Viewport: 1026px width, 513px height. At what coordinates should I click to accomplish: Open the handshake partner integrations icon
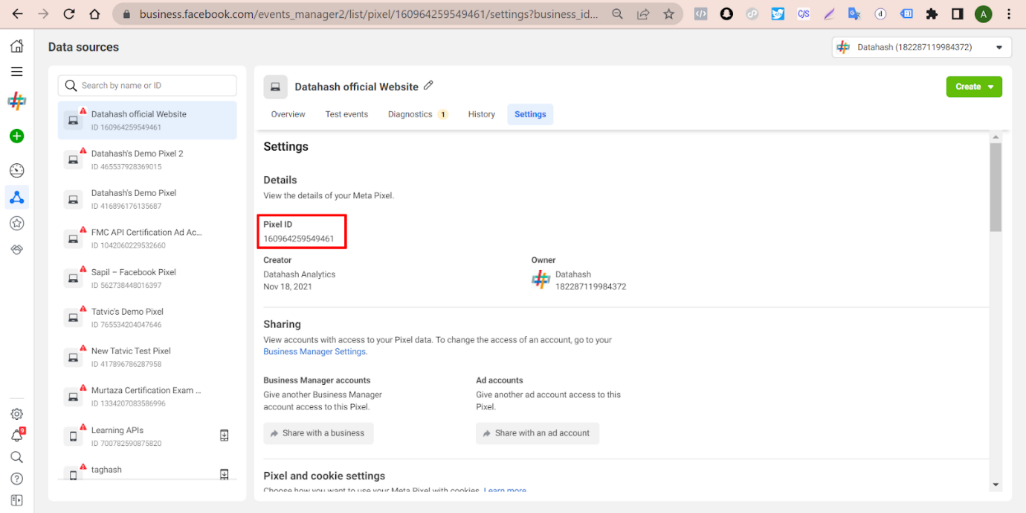17,249
